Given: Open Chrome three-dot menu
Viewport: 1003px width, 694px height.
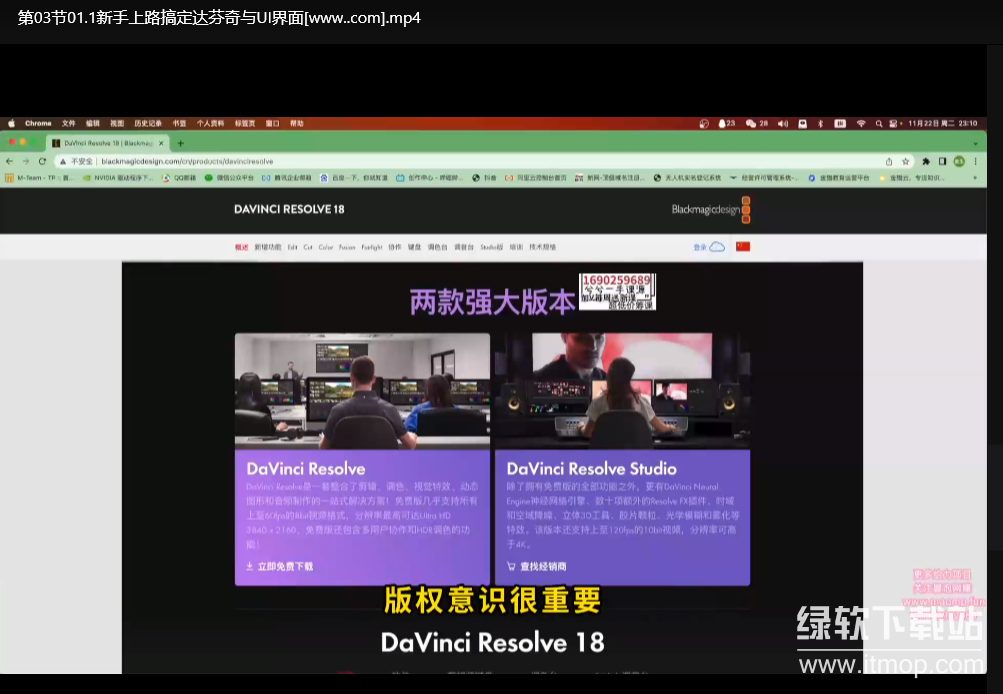Looking at the screenshot, I should tap(975, 161).
